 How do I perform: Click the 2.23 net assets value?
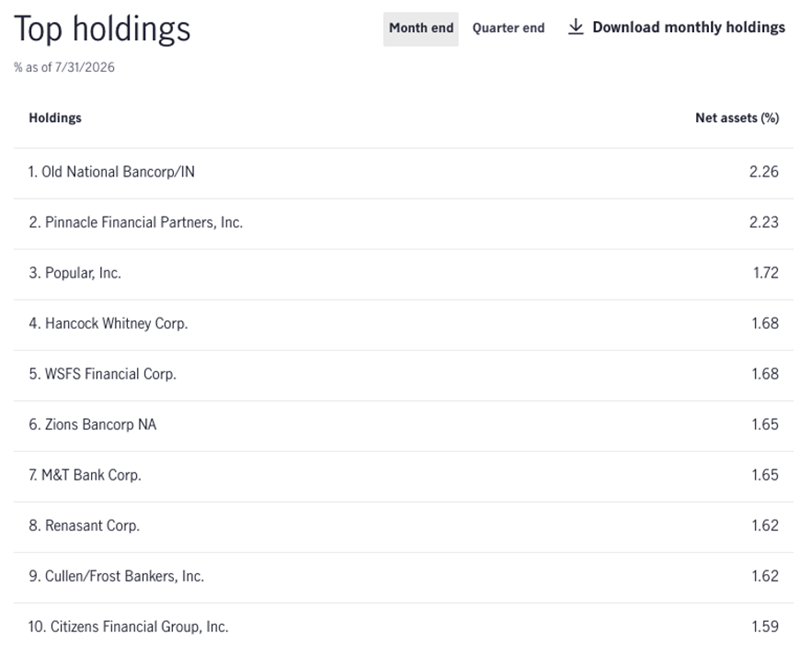click(764, 222)
